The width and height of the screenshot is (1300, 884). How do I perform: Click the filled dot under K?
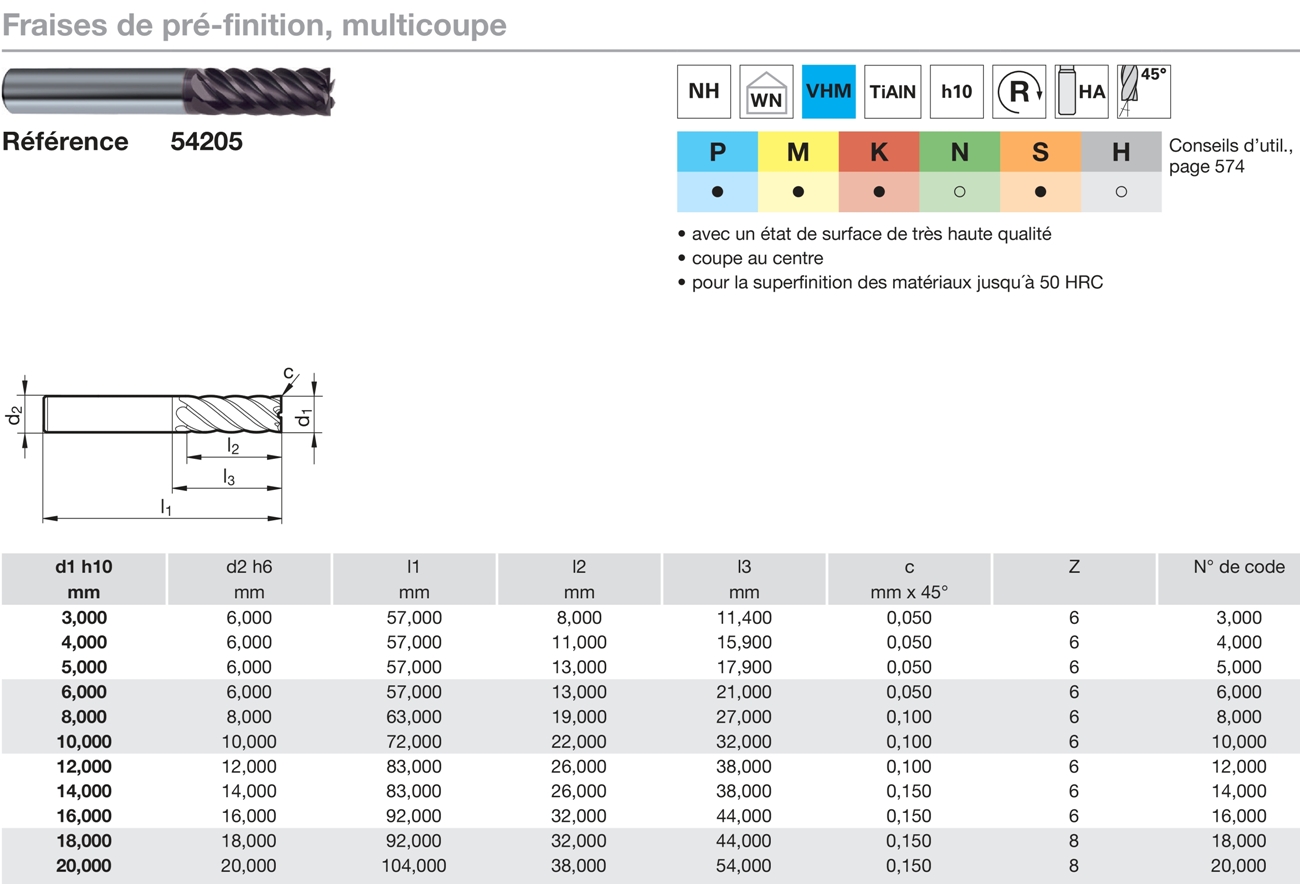879,192
